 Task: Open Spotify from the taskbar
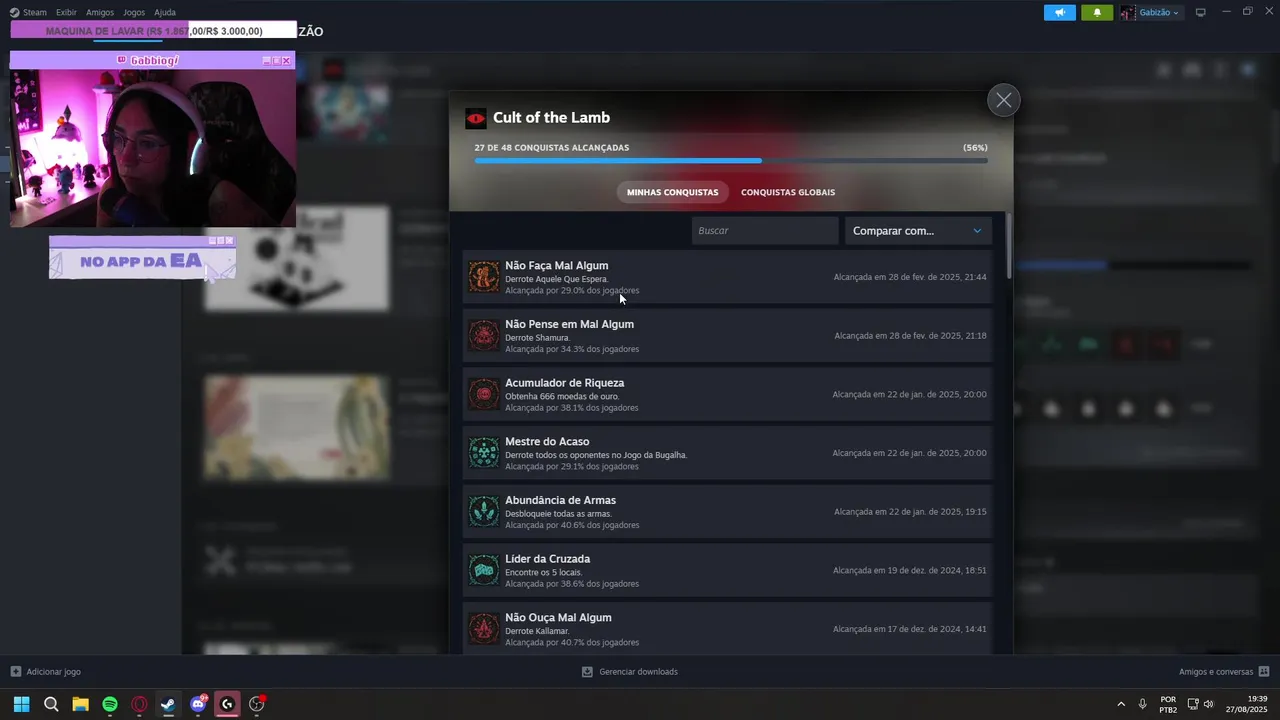pos(110,704)
